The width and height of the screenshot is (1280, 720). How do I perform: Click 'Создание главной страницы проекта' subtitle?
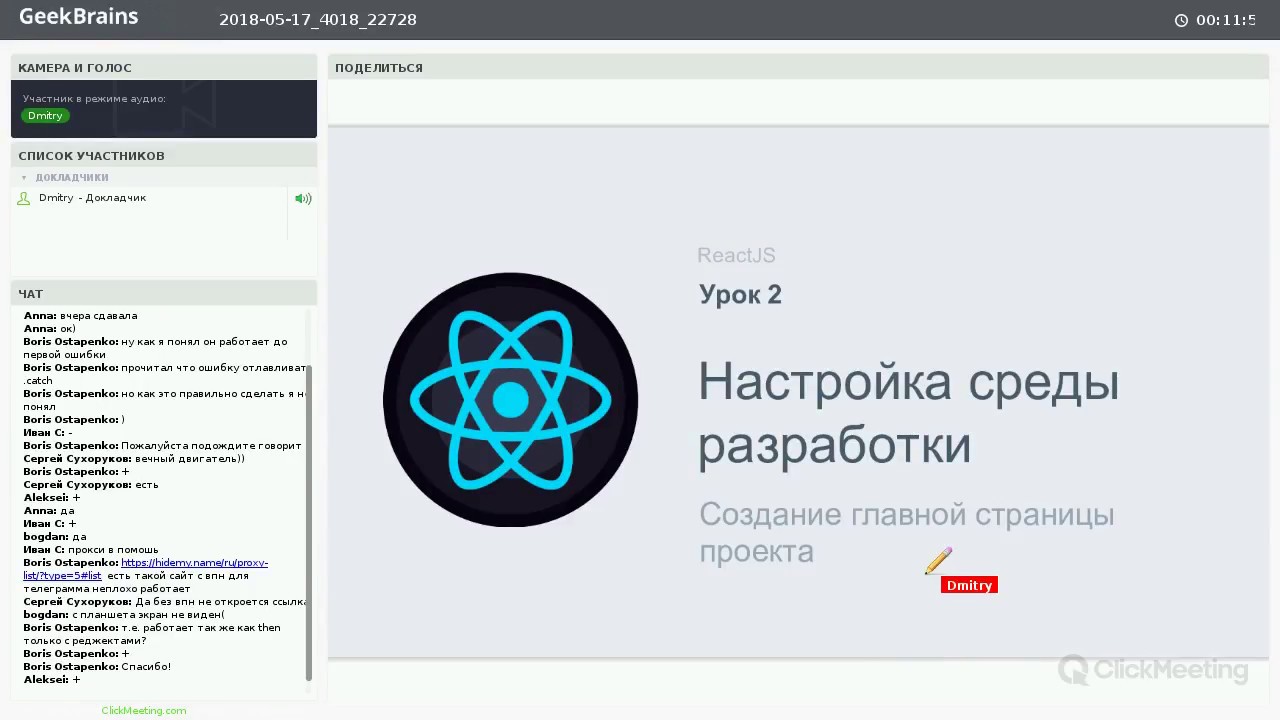pos(906,533)
